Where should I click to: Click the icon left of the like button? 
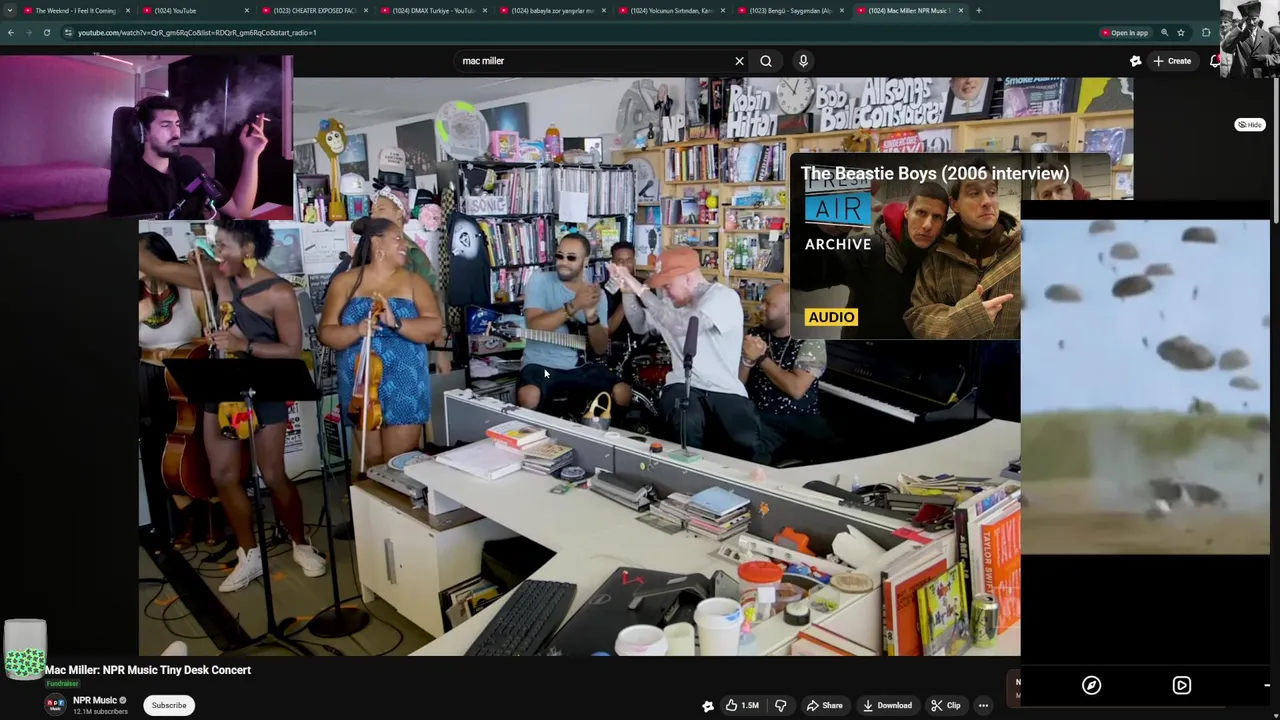click(x=708, y=706)
